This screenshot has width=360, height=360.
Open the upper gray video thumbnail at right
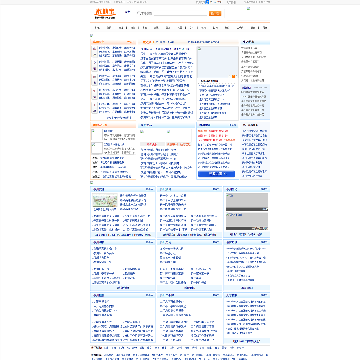tap(247, 202)
